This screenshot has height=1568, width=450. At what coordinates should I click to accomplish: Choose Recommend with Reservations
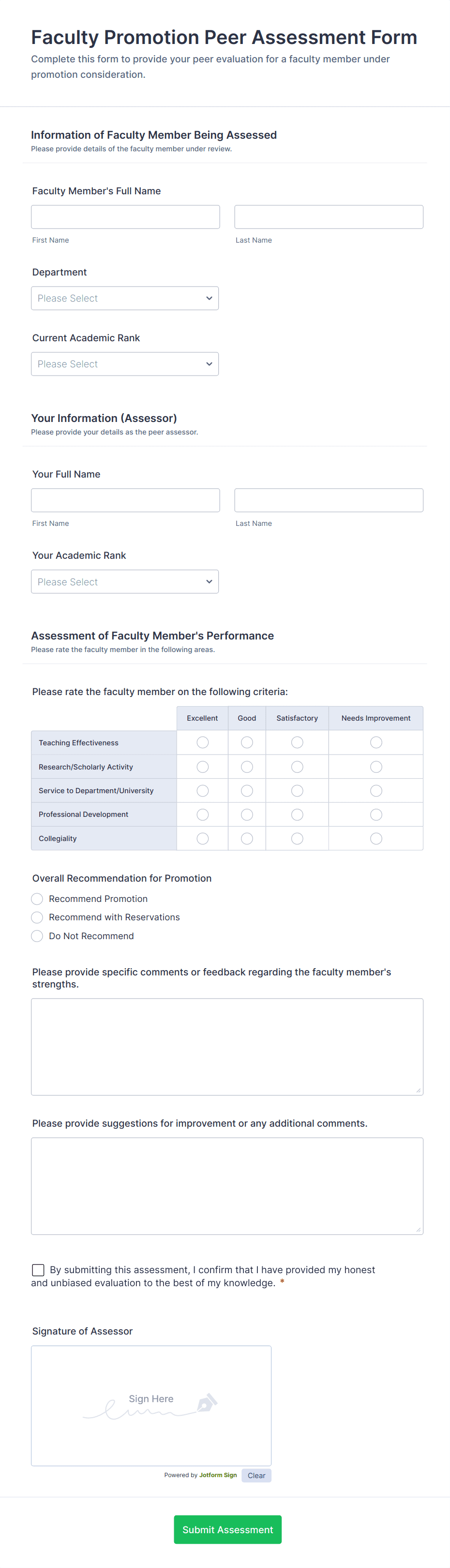37,917
